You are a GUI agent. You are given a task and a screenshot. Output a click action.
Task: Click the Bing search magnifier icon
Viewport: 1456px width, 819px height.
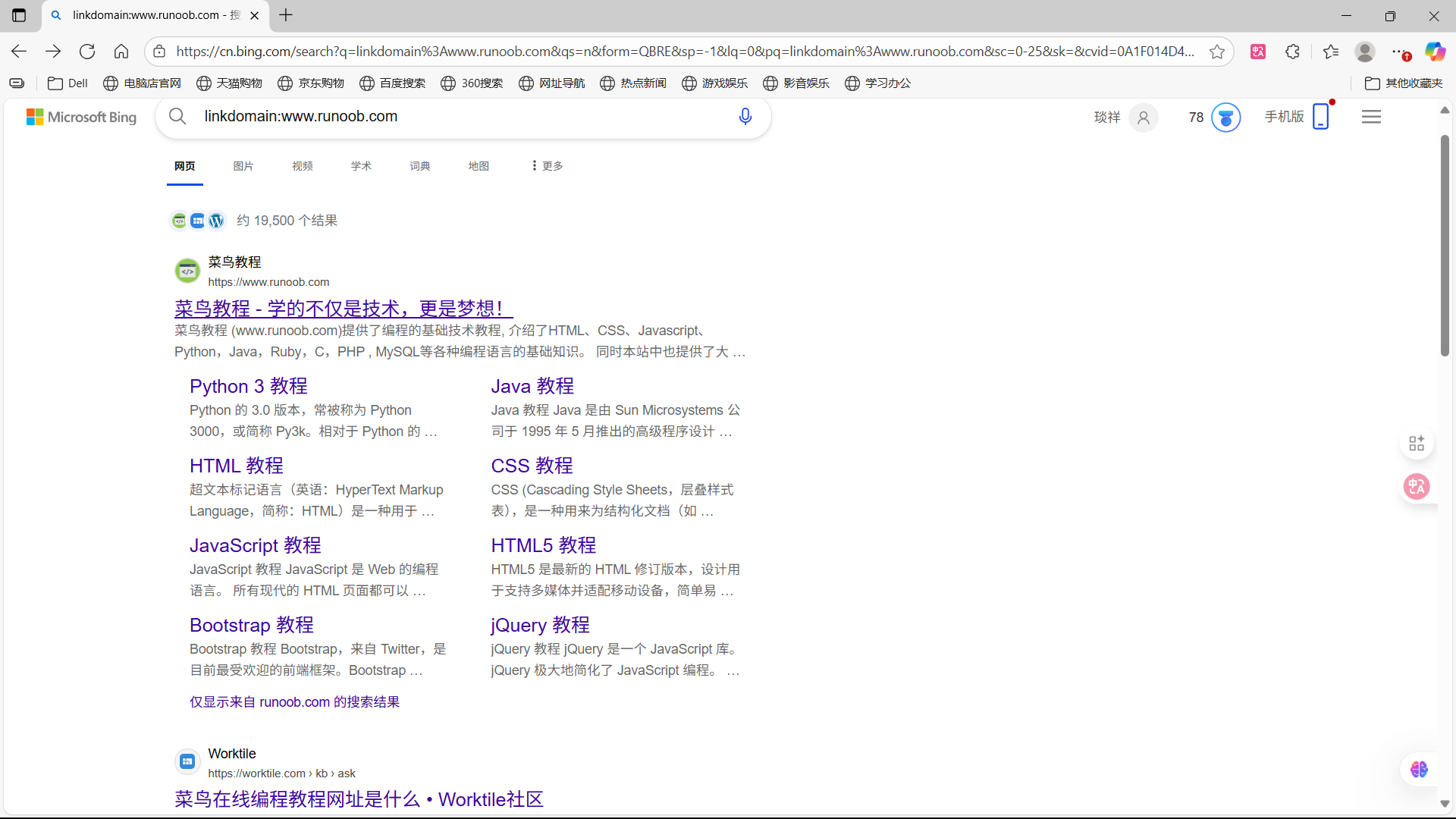pyautogui.click(x=177, y=116)
